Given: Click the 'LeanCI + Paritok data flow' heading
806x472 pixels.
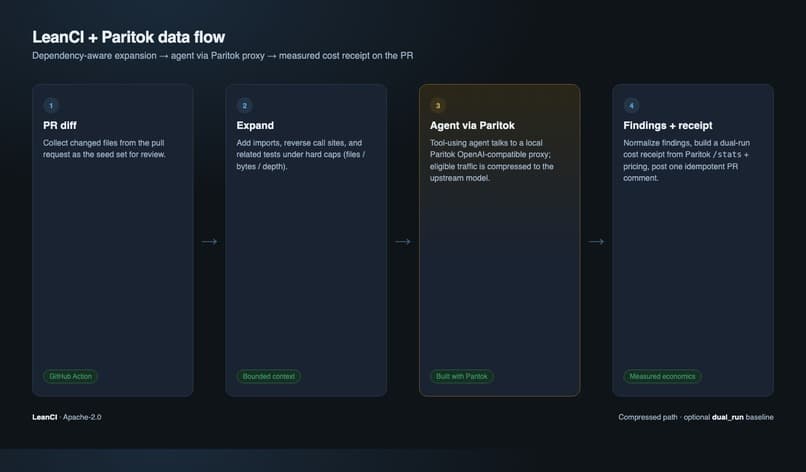Looking at the screenshot, I should (129, 37).
